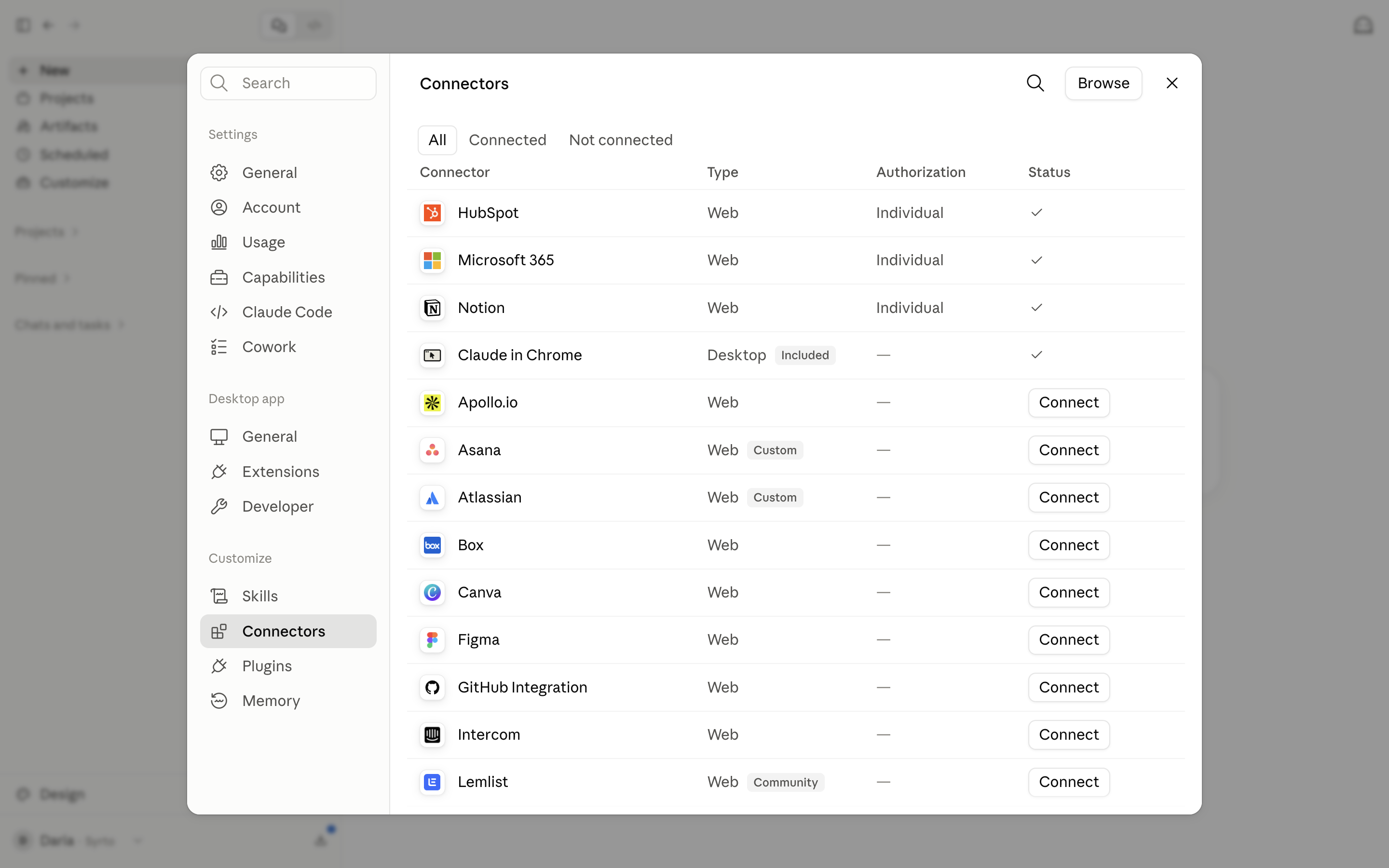Viewport: 1389px width, 868px height.
Task: Click the Custom badge on Asana row
Action: (775, 450)
